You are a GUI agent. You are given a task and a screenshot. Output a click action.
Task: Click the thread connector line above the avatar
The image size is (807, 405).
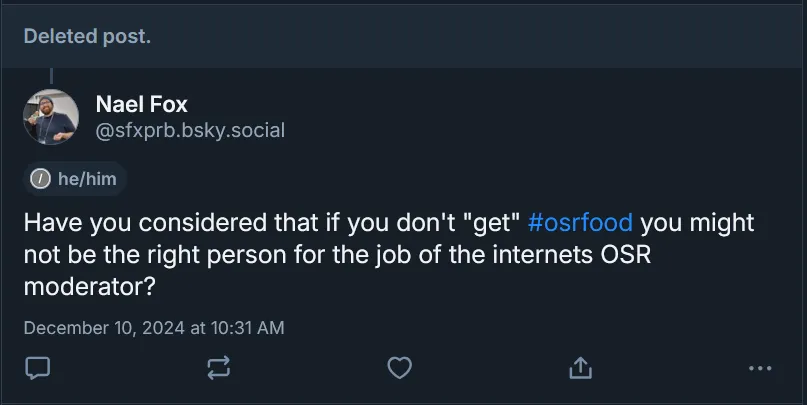(x=51, y=76)
